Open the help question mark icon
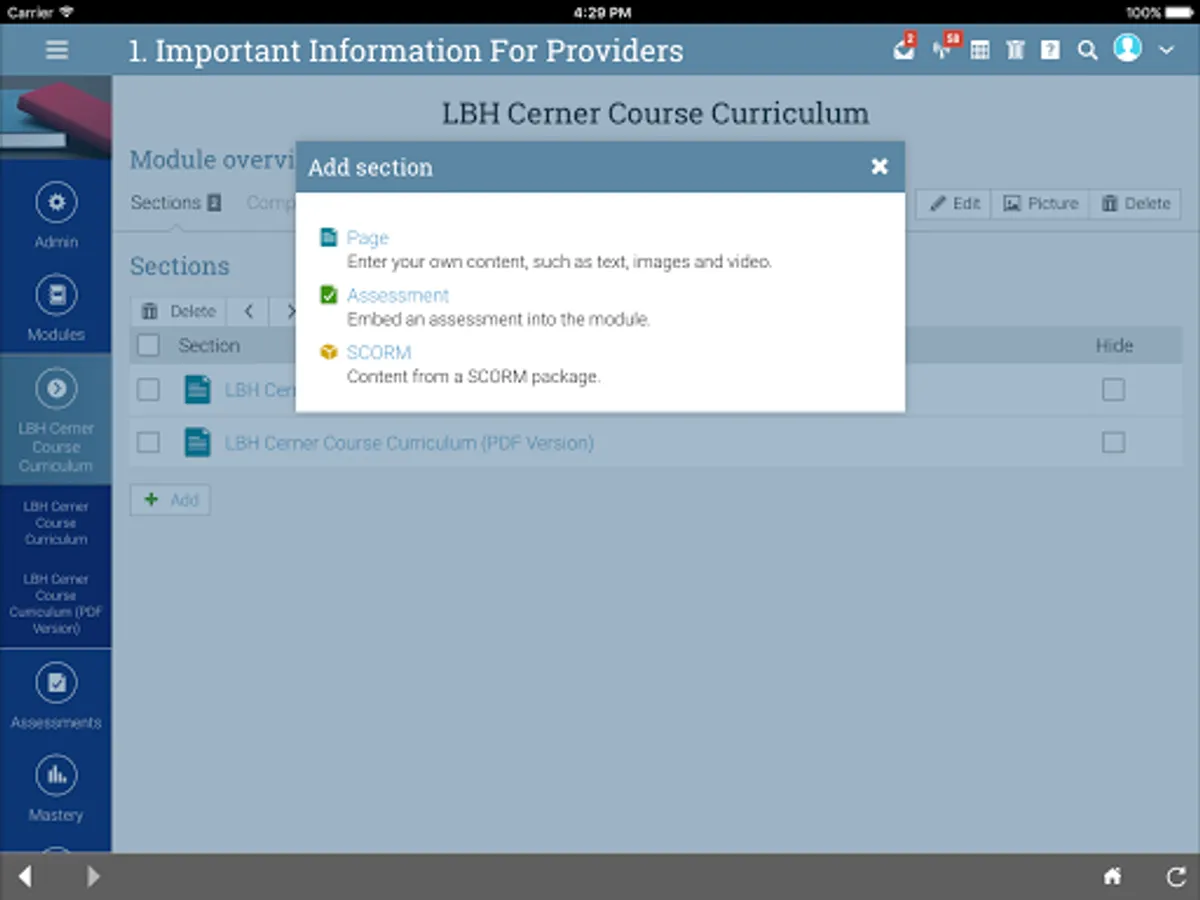 click(x=1050, y=50)
